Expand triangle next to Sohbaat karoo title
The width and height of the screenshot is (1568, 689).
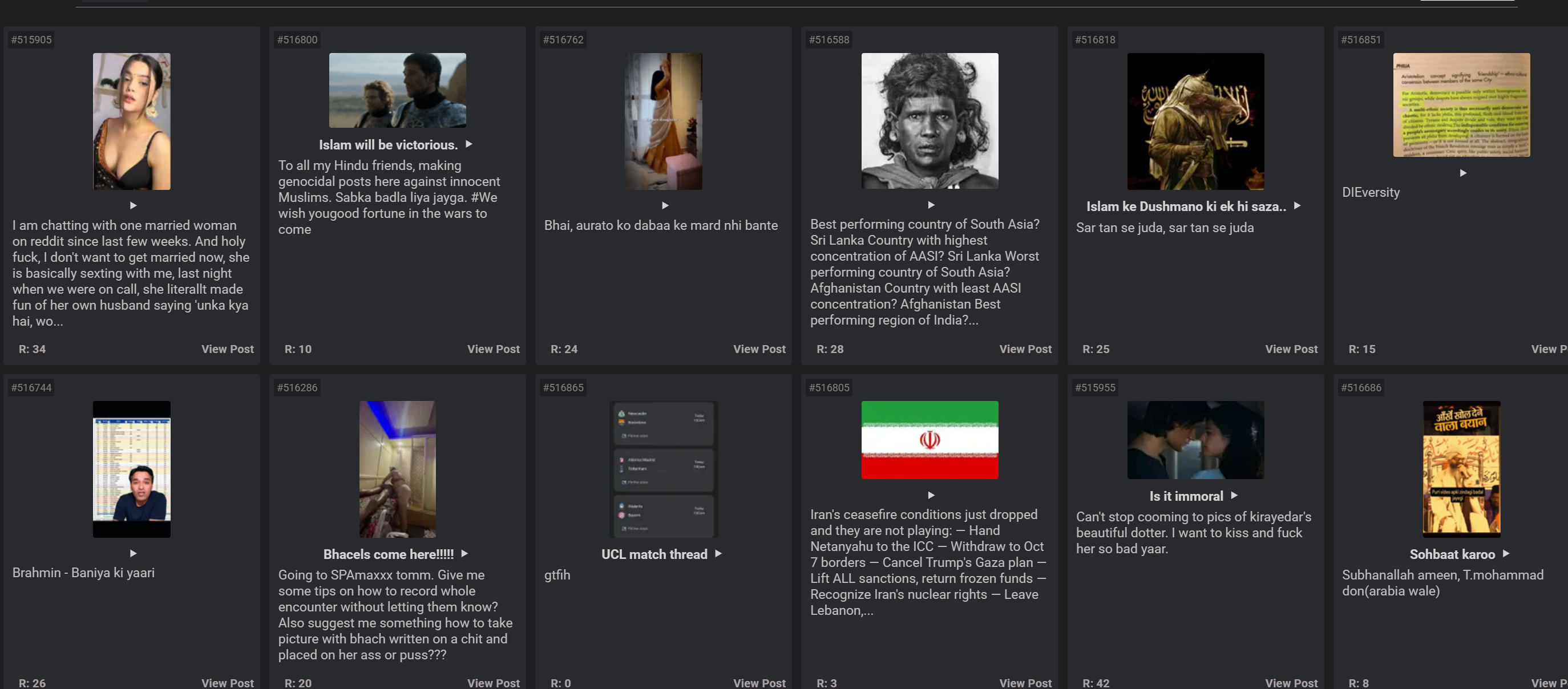[1506, 553]
